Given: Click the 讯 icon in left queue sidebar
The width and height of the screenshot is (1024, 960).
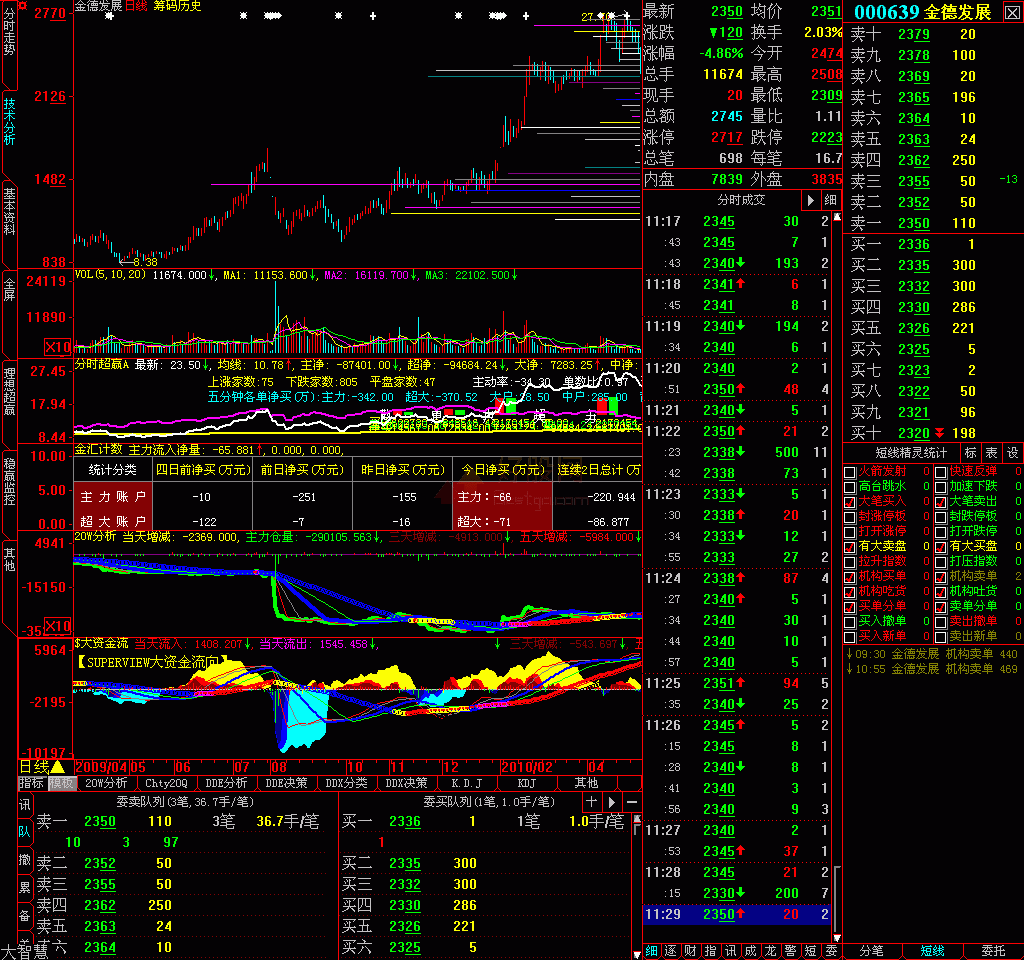Looking at the screenshot, I should (x=23, y=804).
